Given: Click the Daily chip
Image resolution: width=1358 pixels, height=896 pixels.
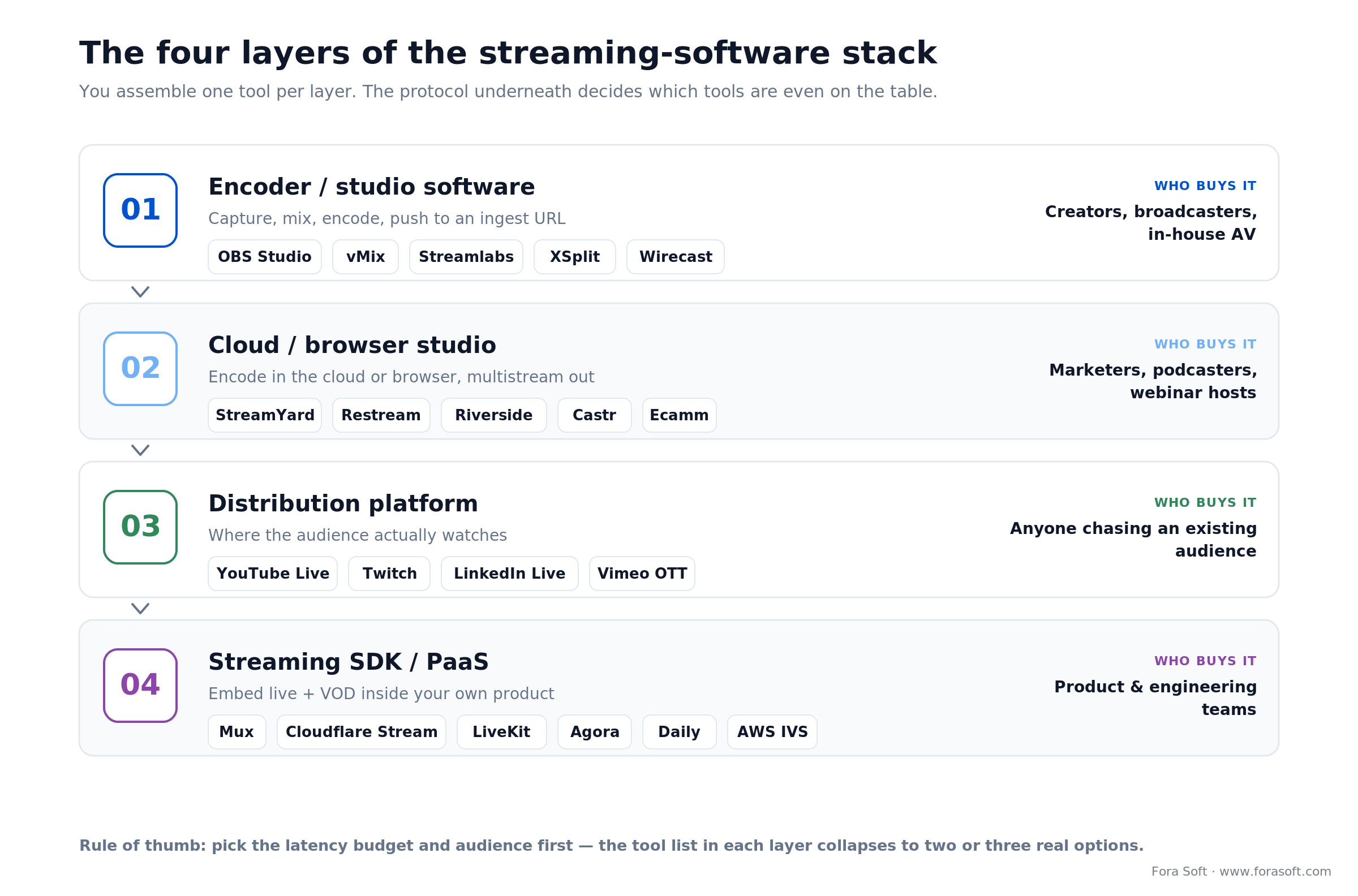Looking at the screenshot, I should [679, 732].
